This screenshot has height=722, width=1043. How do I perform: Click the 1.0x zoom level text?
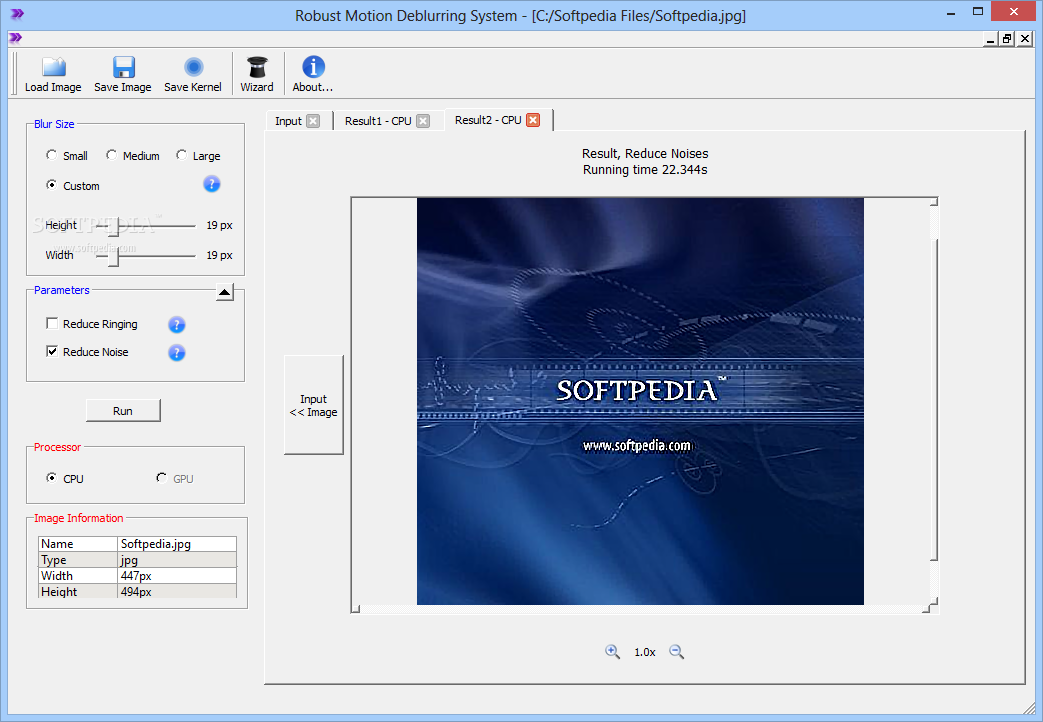click(x=645, y=652)
